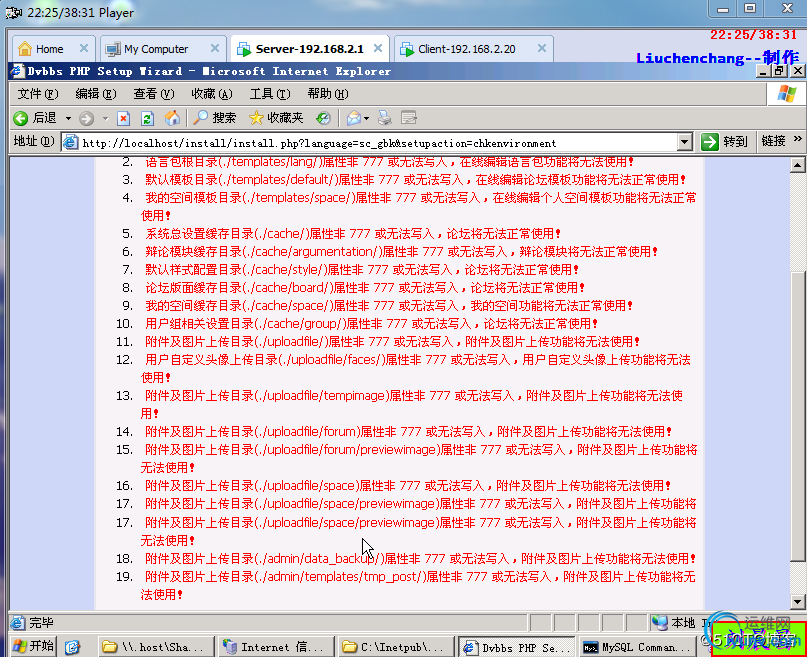Image resolution: width=807 pixels, height=657 pixels.
Task: Click the page scrollbar down arrow
Action: [797, 601]
